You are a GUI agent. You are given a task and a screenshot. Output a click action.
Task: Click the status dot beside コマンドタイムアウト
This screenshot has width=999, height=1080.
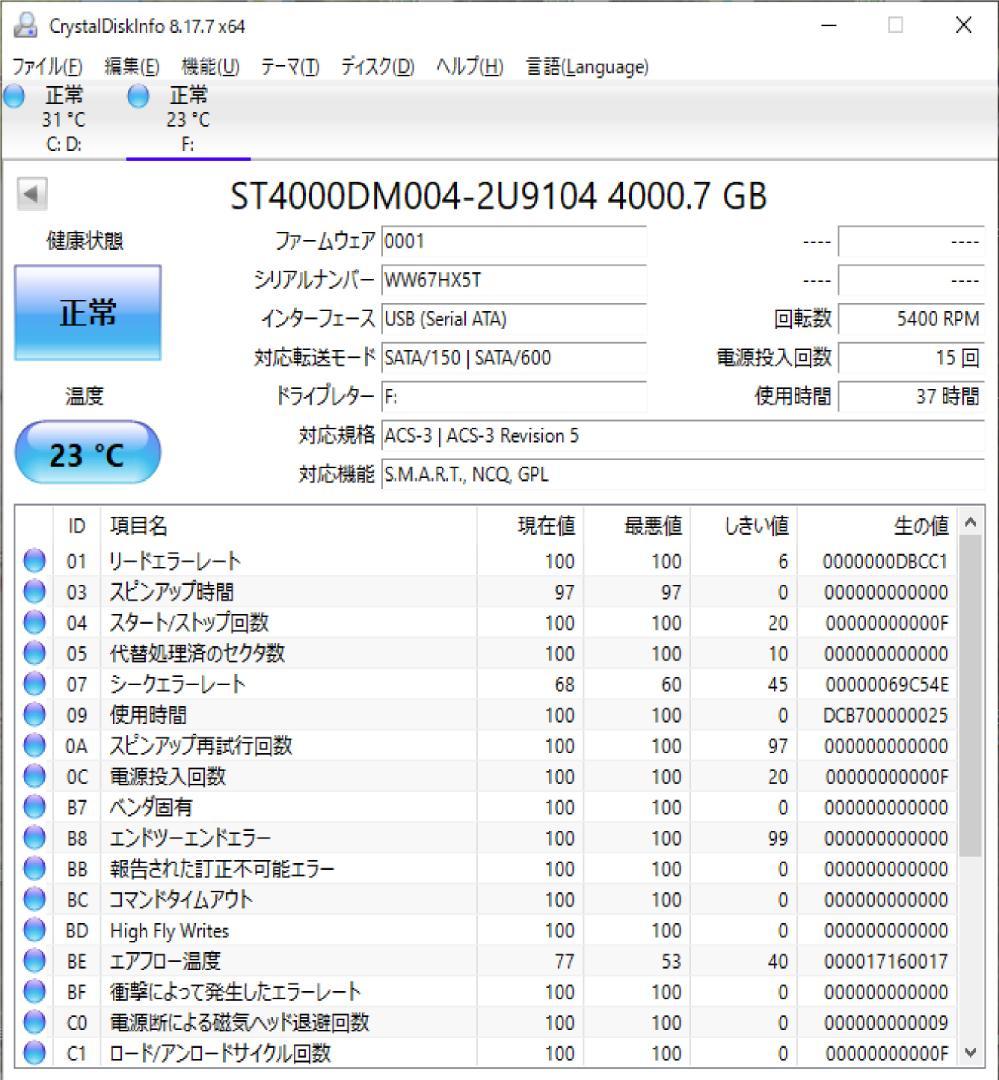tap(33, 900)
